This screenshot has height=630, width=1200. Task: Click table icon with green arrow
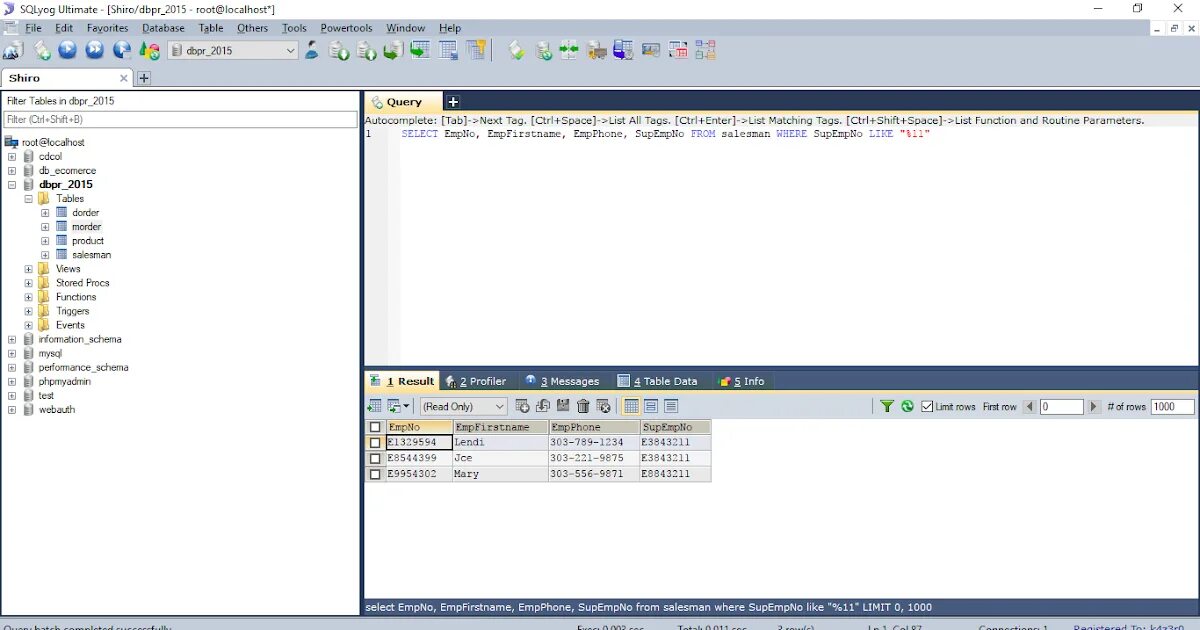click(420, 50)
